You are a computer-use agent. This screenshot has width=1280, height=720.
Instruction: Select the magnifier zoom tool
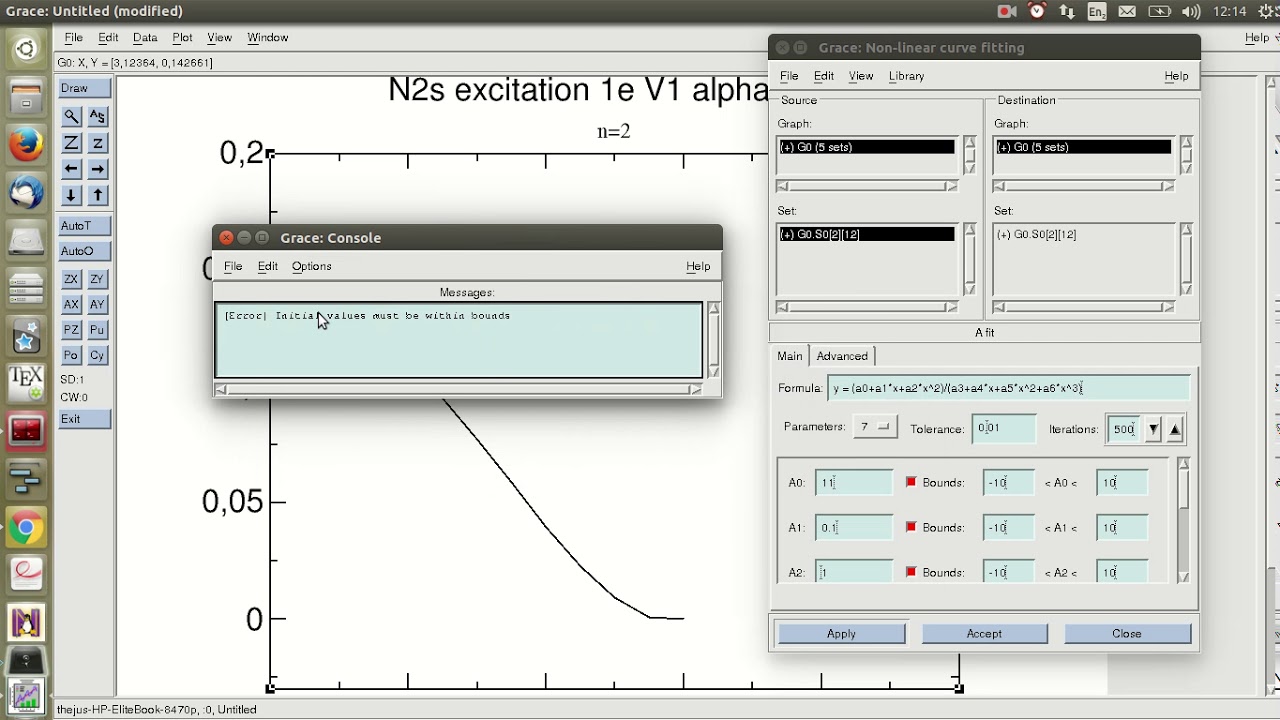point(72,117)
